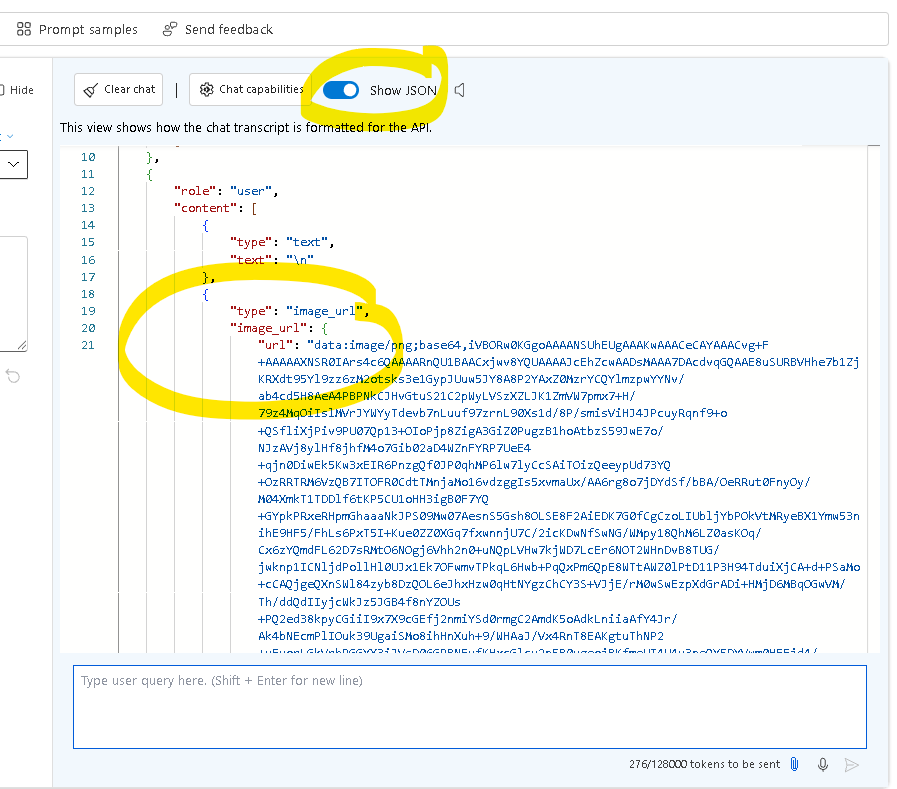Click the Prompt samples grid icon
The image size is (897, 789).
coord(23,29)
